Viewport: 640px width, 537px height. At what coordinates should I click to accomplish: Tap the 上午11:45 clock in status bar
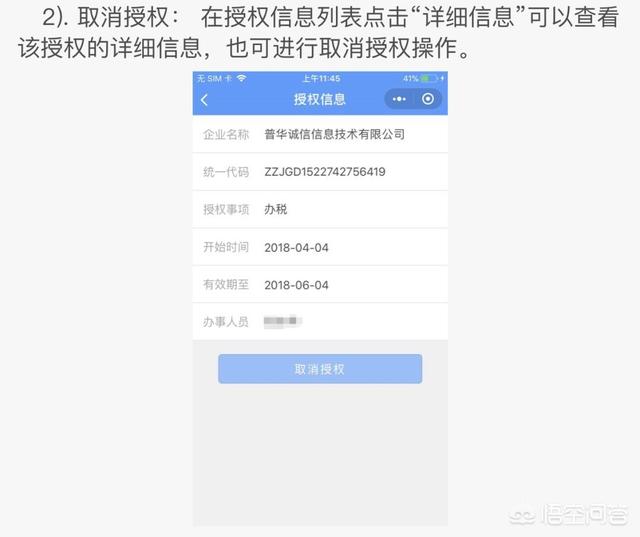321,78
